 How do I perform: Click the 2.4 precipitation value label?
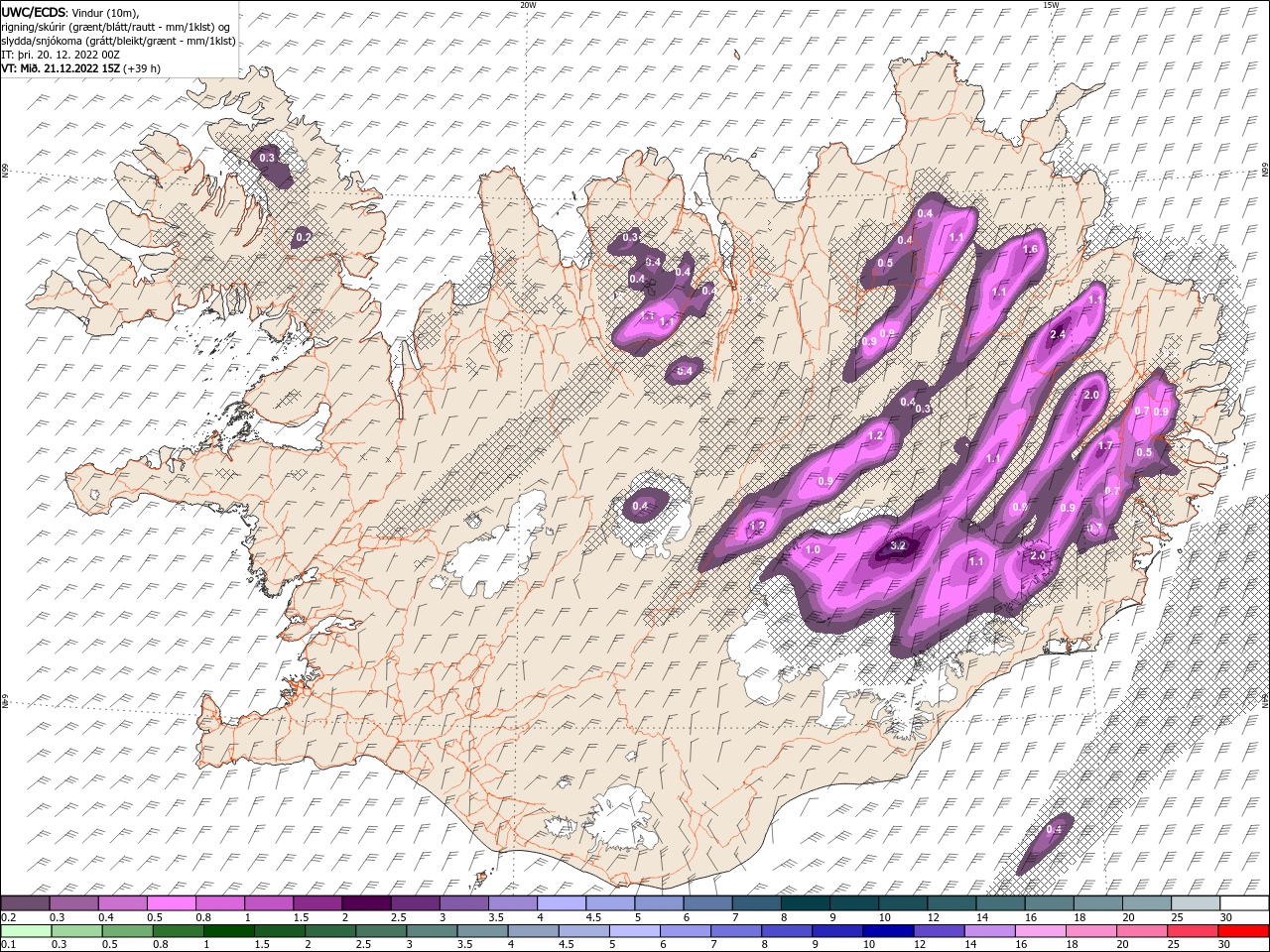(x=1057, y=335)
